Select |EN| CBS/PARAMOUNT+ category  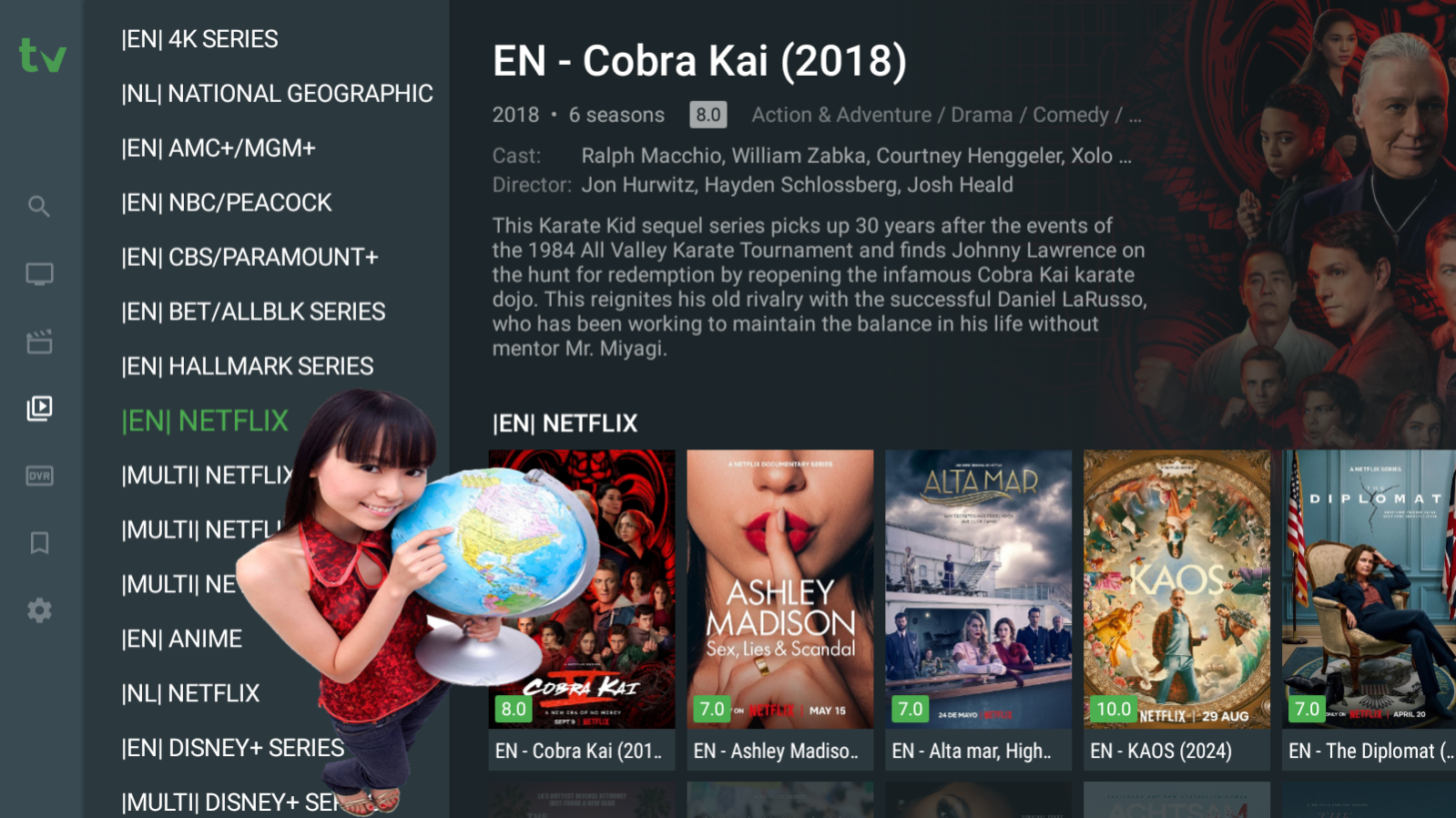coord(249,258)
